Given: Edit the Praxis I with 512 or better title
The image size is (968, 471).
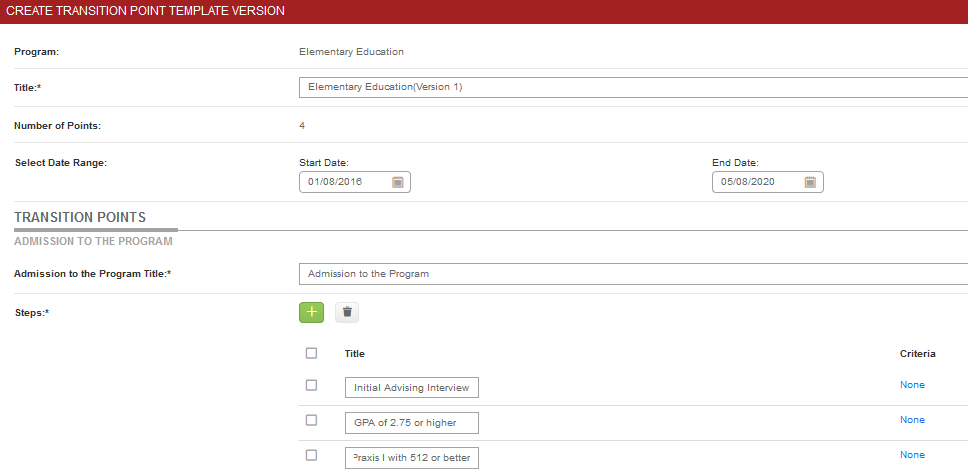Looking at the screenshot, I should pos(412,458).
